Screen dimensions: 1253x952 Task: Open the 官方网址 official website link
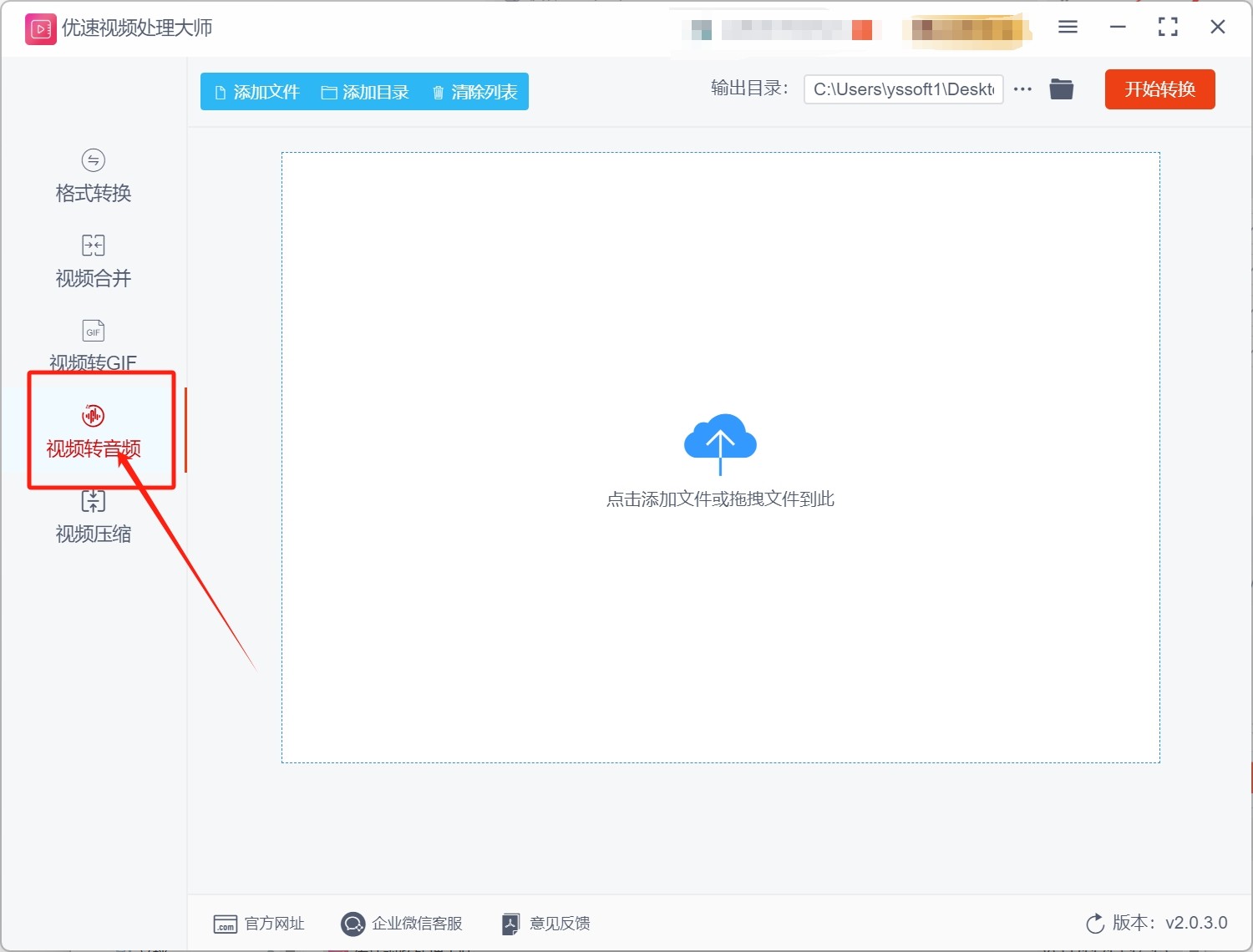[259, 924]
